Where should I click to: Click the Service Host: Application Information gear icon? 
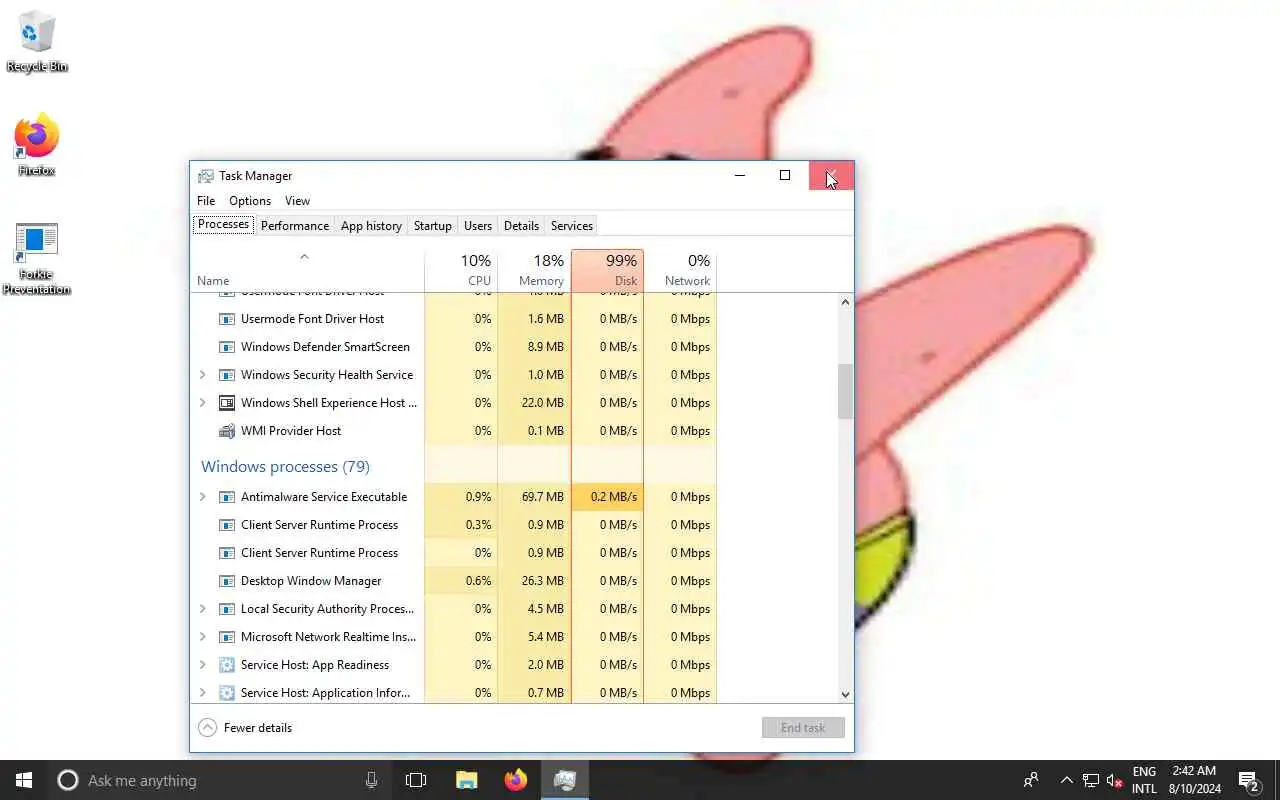[x=227, y=693]
